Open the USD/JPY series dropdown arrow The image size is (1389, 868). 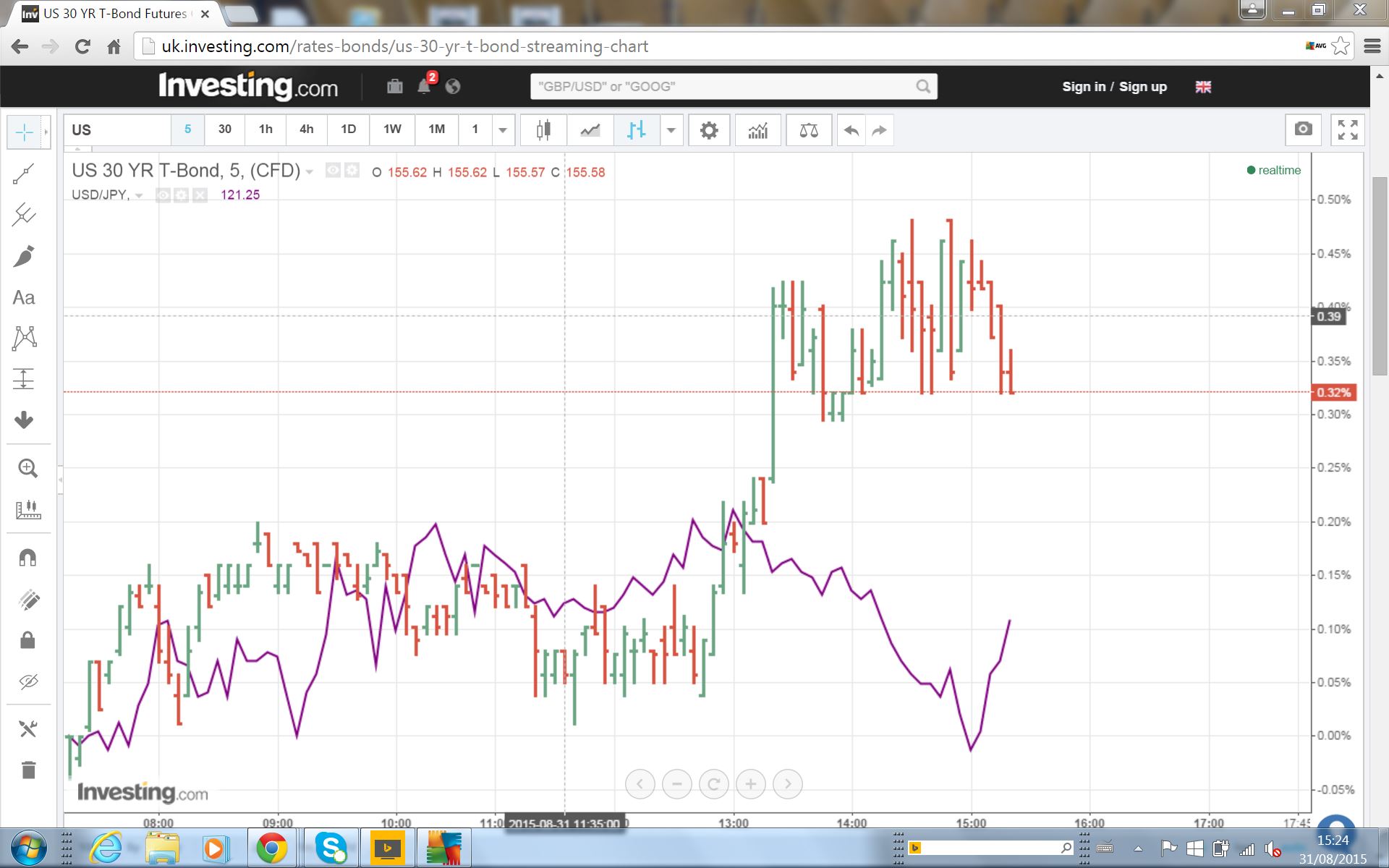(x=139, y=195)
